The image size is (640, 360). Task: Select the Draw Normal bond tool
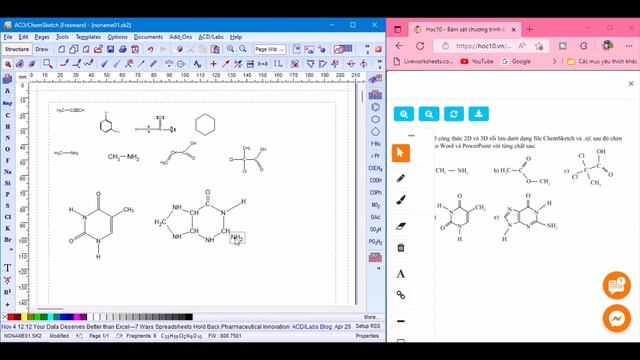click(64, 64)
